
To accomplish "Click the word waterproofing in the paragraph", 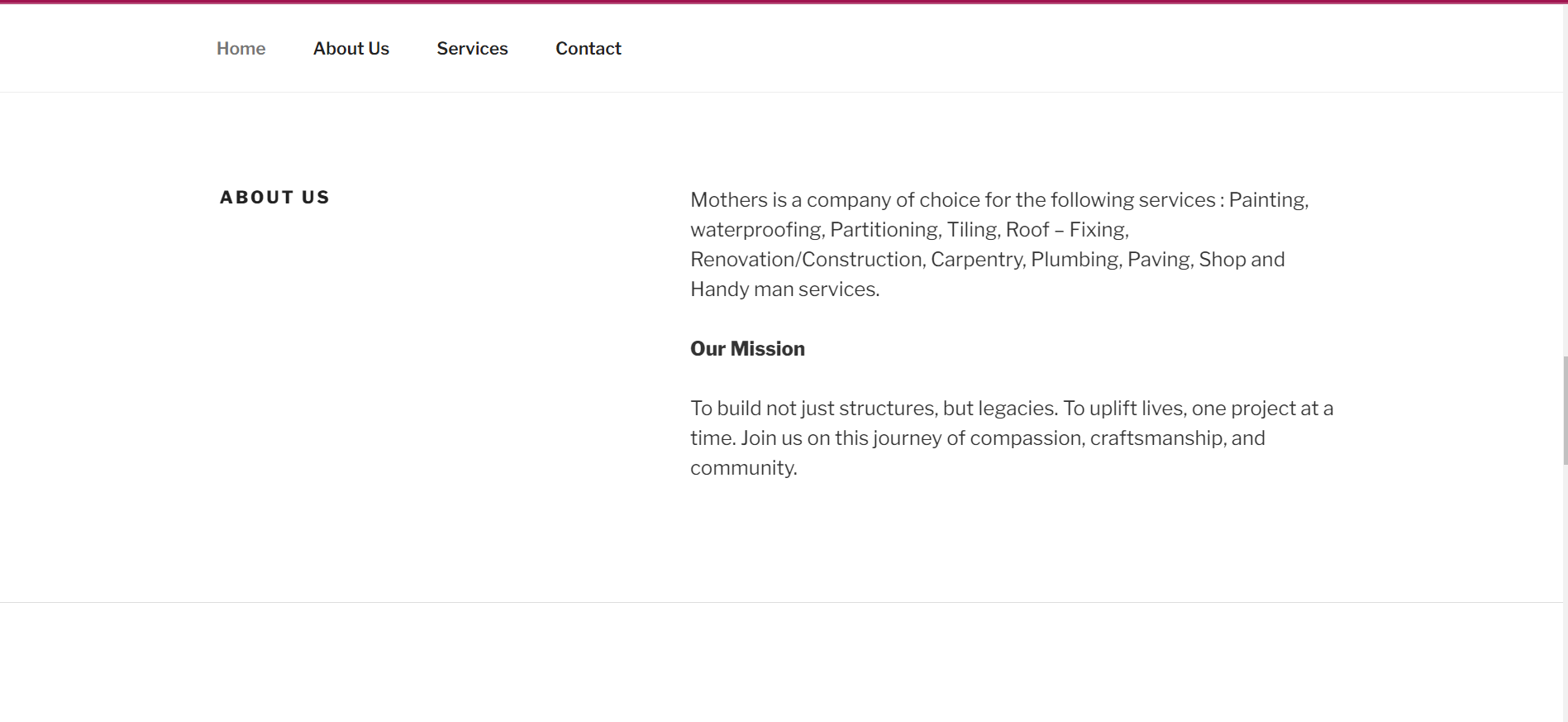I will click(756, 230).
